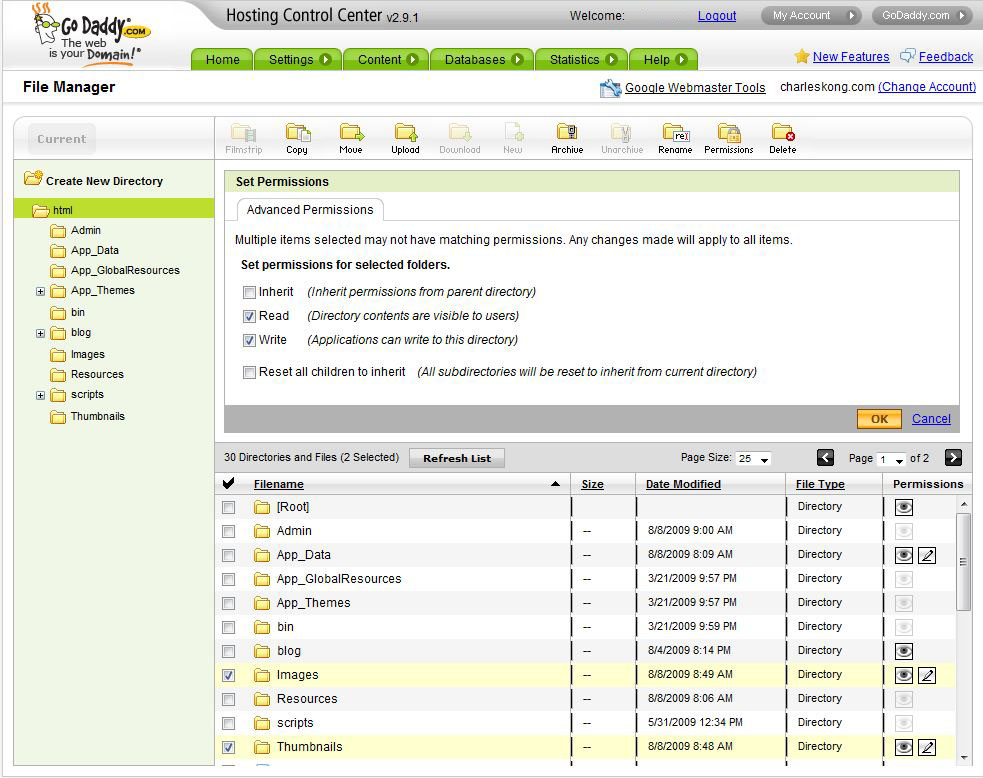Go to next page arrow

coord(953,458)
